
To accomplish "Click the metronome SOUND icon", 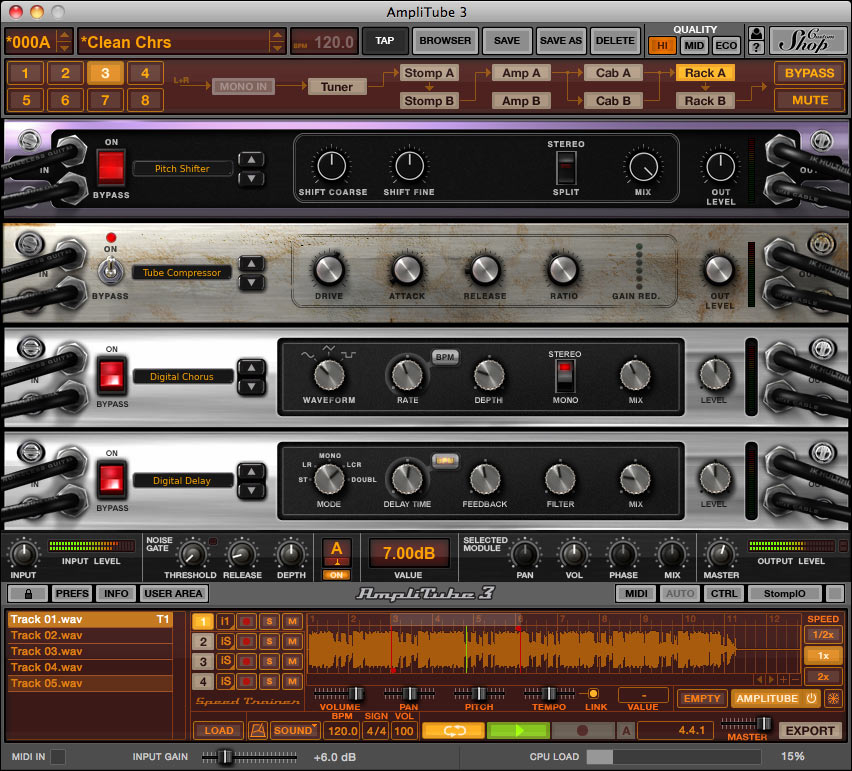I will click(x=294, y=731).
